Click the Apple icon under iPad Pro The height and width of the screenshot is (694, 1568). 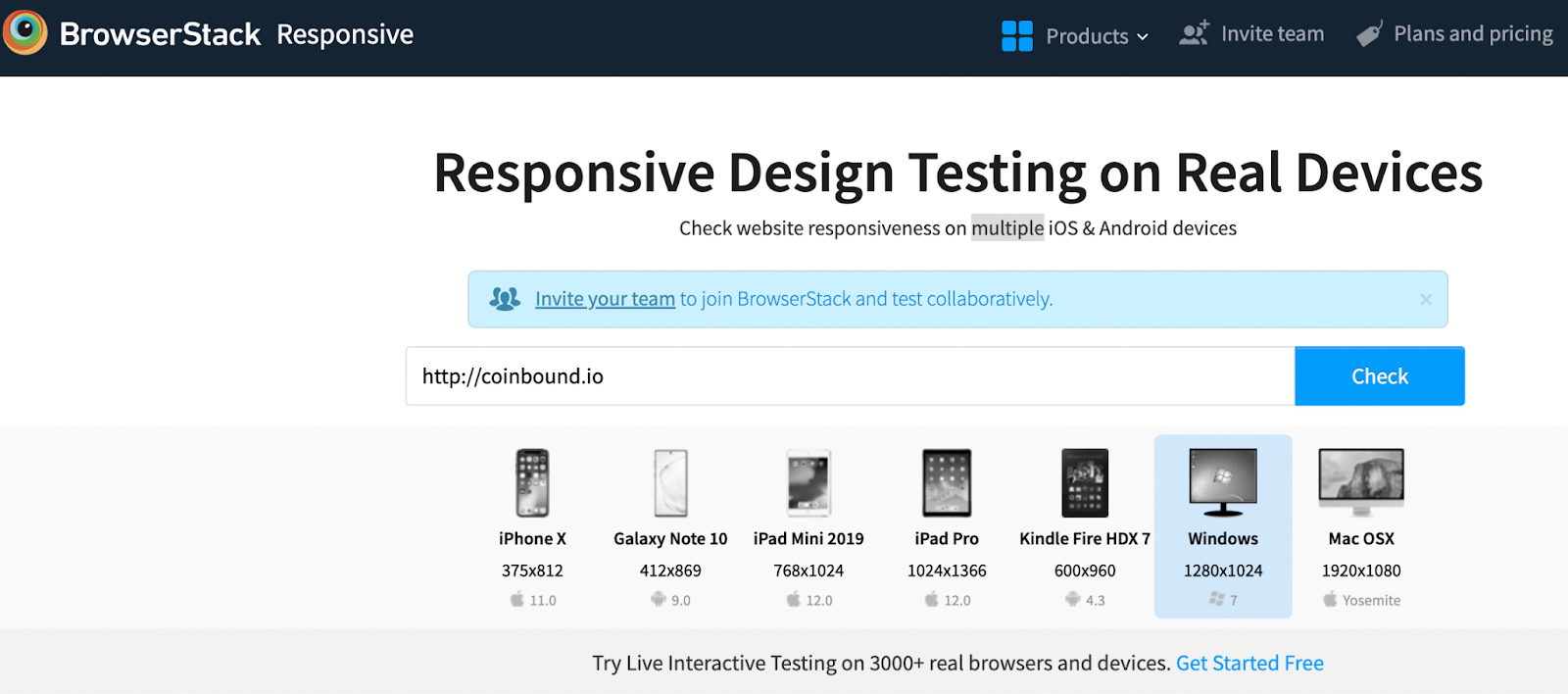click(931, 599)
